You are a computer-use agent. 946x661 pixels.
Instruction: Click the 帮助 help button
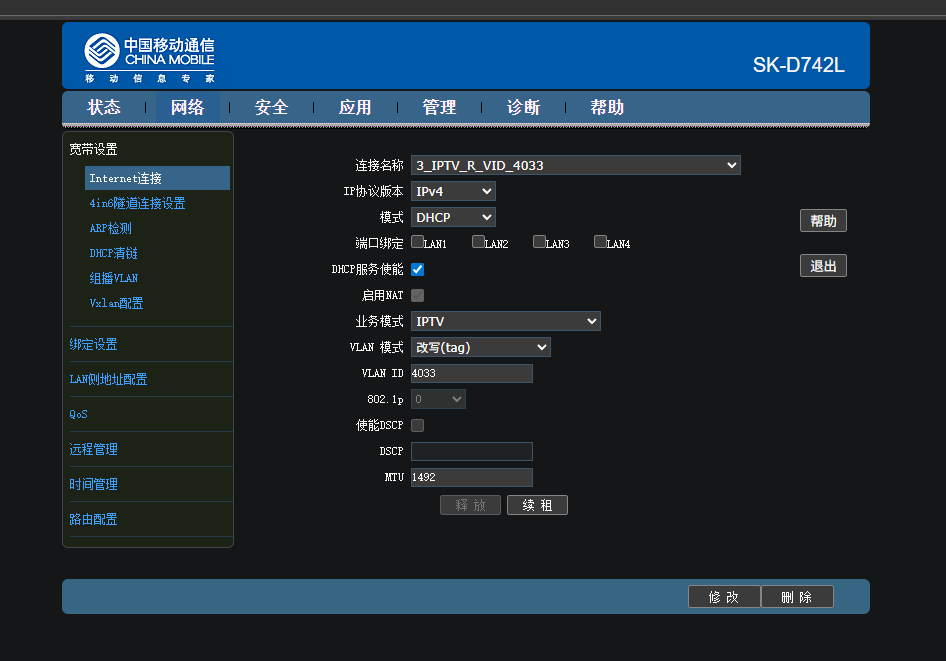pyautogui.click(x=823, y=221)
